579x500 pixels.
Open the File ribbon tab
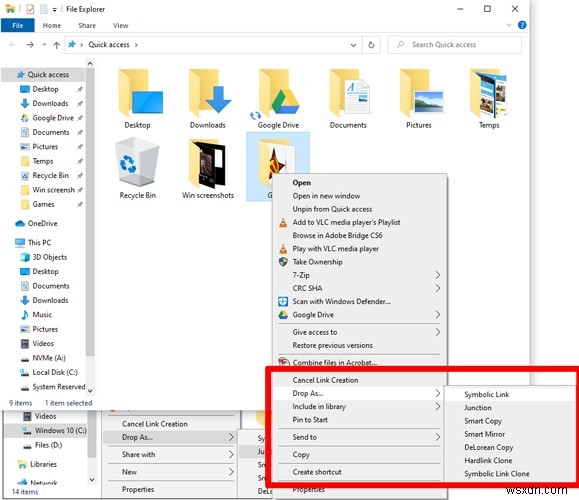click(x=18, y=25)
